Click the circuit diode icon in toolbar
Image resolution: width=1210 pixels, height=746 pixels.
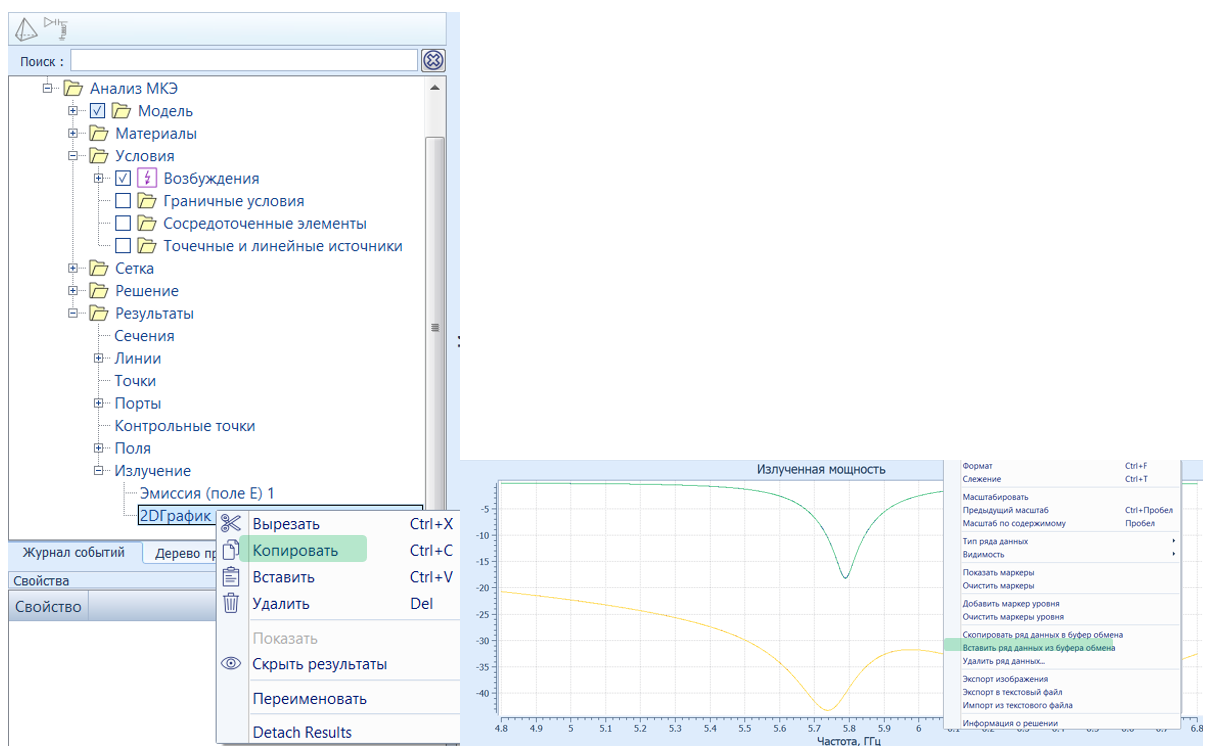pyautogui.click(x=54, y=28)
